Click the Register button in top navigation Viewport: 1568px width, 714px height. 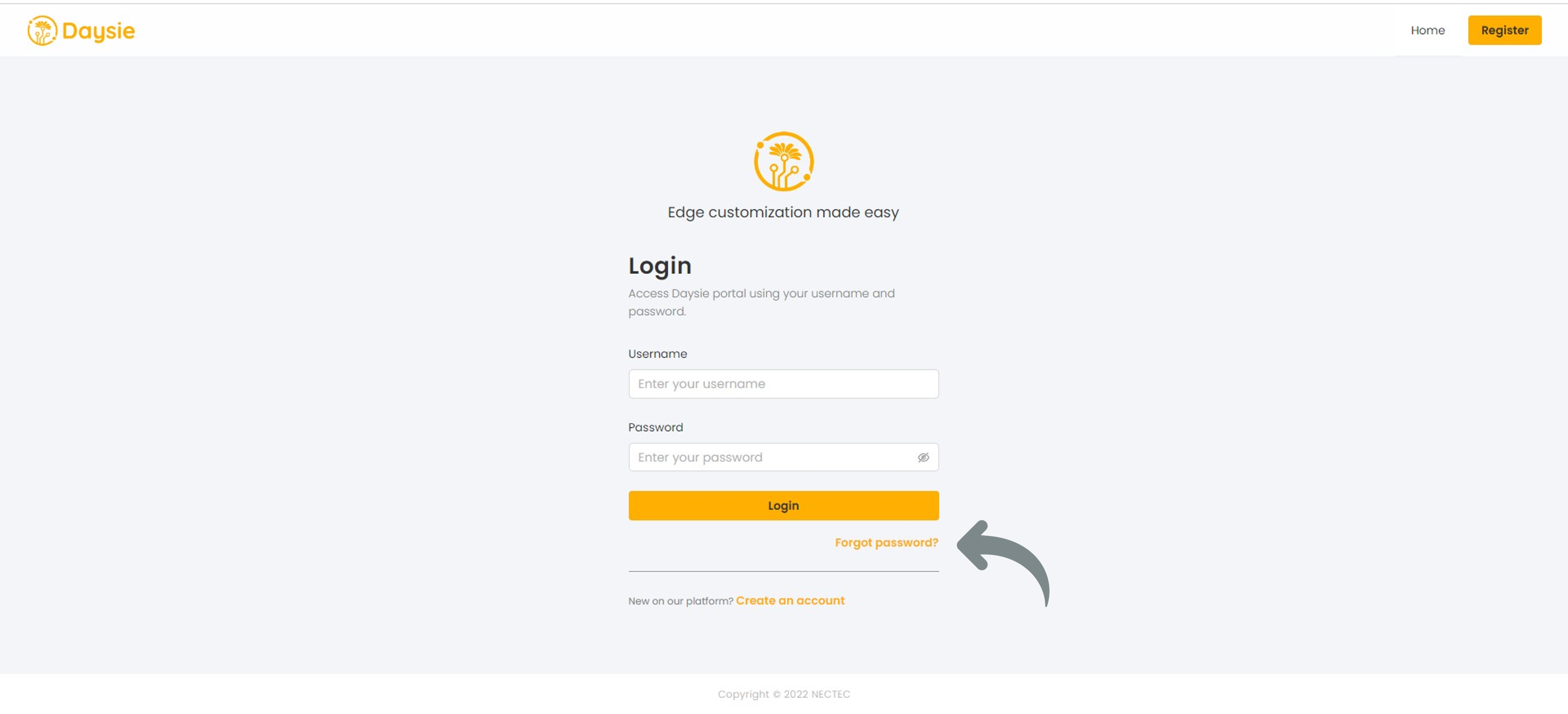pyautogui.click(x=1504, y=30)
